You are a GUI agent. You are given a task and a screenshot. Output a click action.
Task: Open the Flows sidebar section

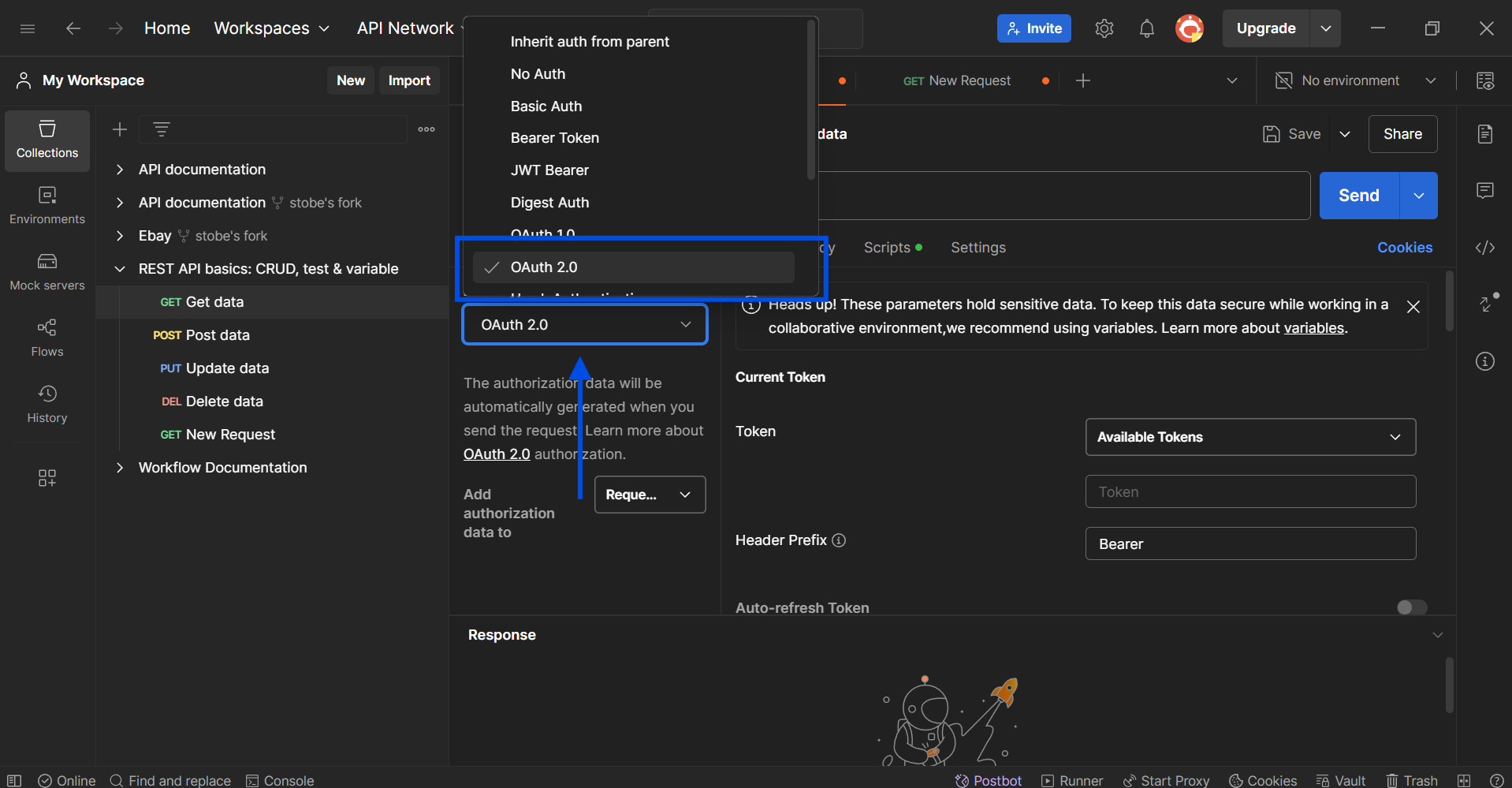click(47, 338)
